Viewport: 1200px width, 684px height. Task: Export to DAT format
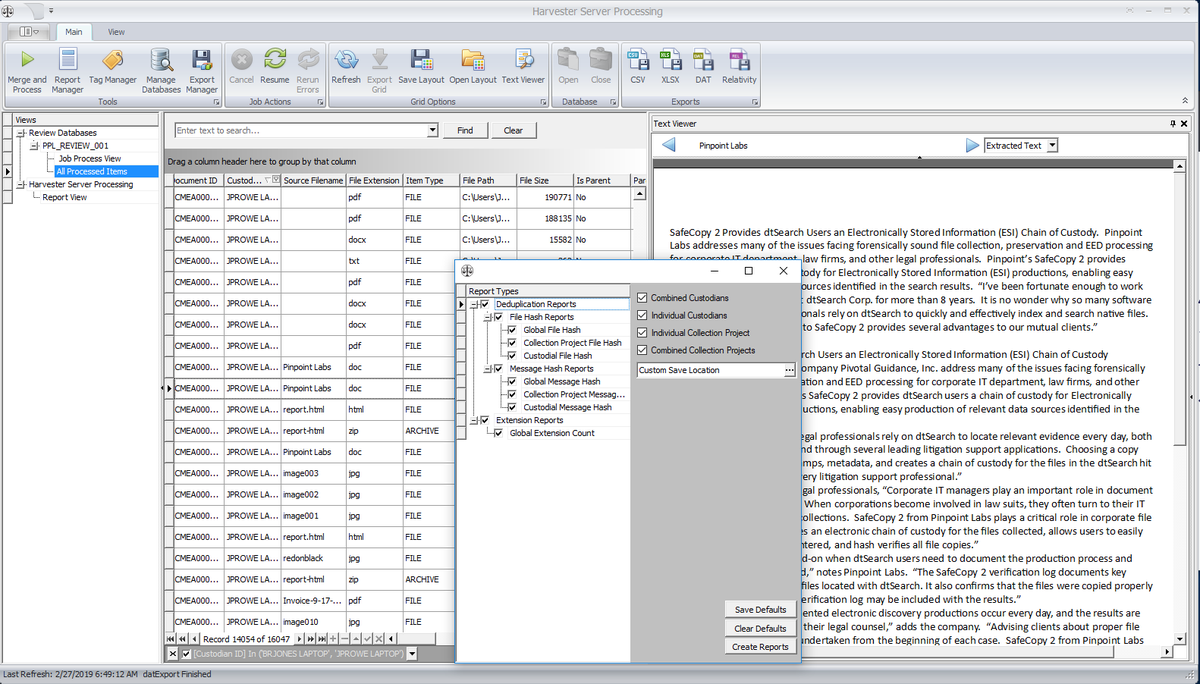703,66
